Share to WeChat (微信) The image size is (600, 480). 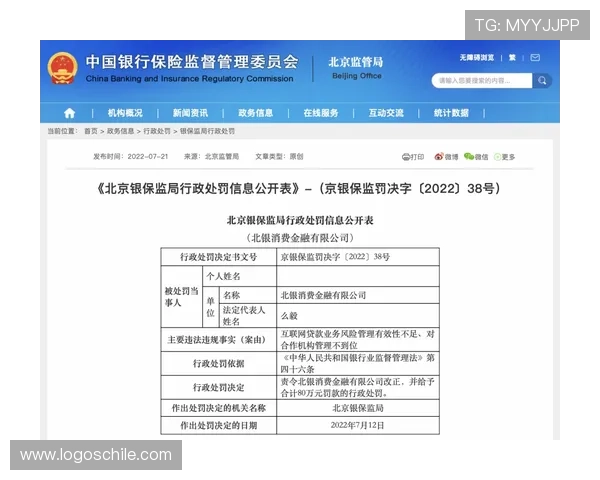[476, 157]
